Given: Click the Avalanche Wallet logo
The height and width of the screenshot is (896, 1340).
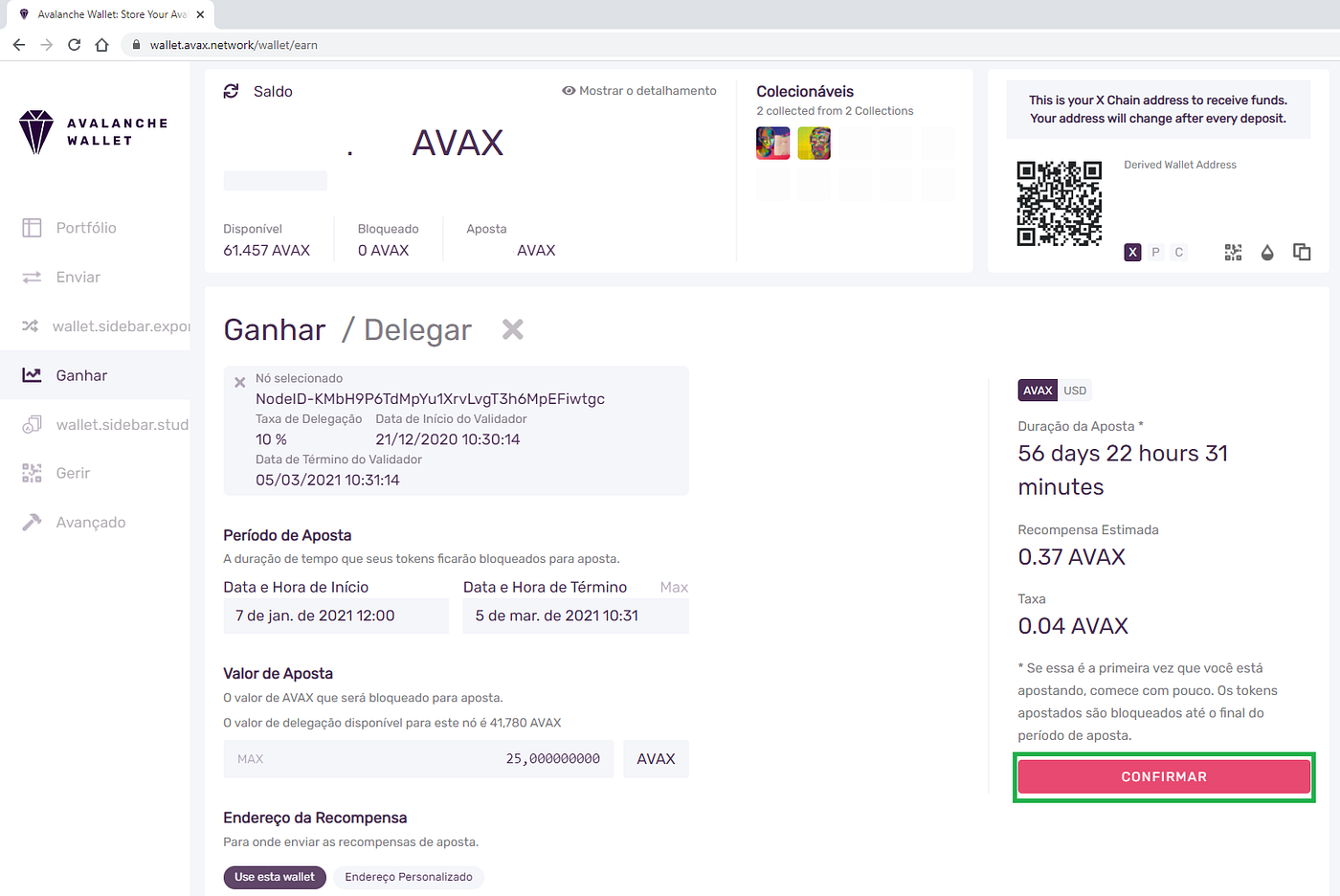Looking at the screenshot, I should (94, 132).
